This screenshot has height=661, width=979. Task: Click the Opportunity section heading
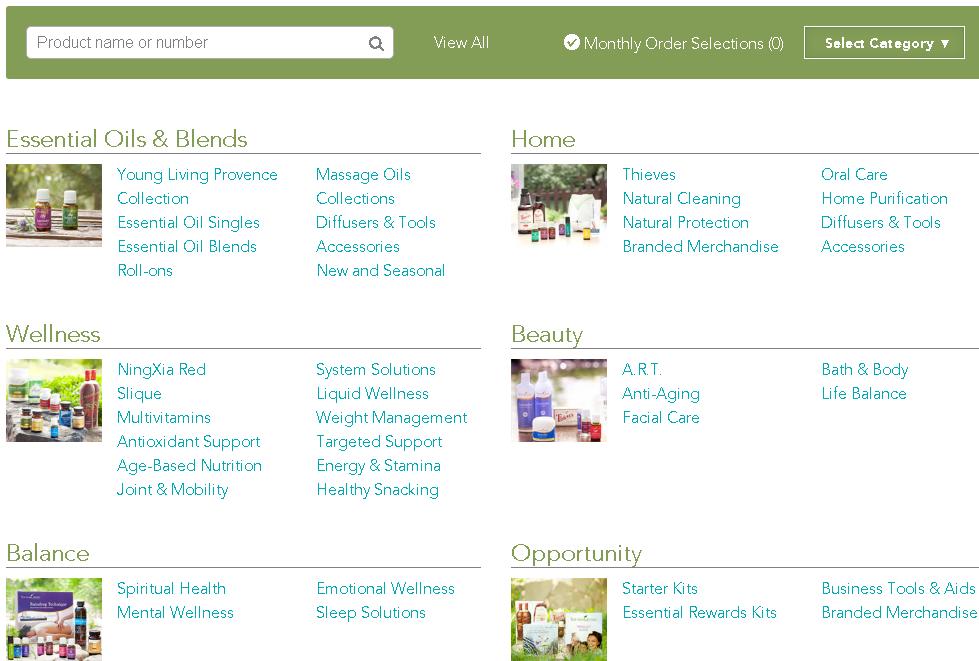(576, 554)
